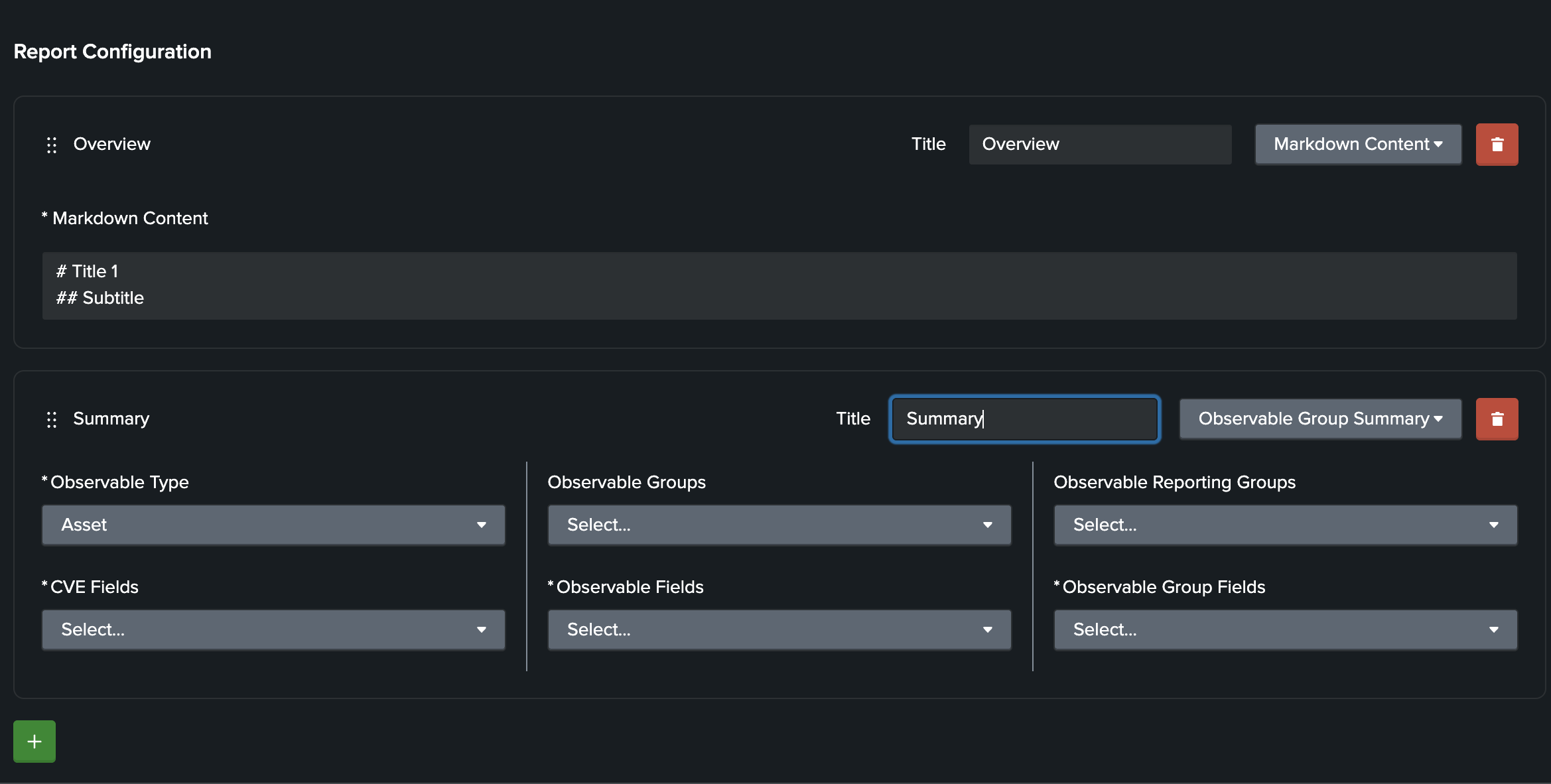Open the Observable Reporting Groups select menu
1551x784 pixels.
pyautogui.click(x=1285, y=525)
